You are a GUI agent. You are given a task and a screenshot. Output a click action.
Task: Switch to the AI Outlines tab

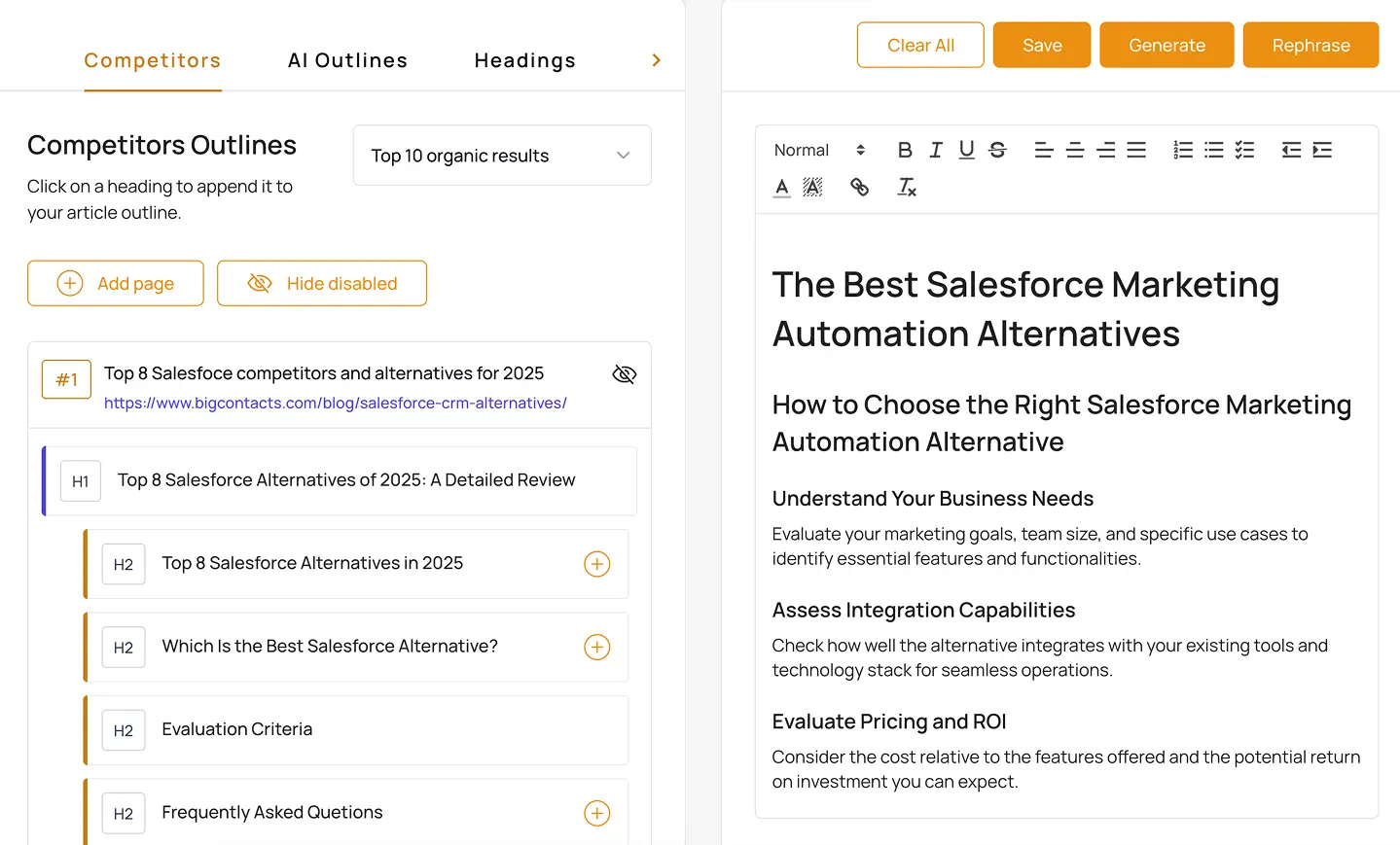(347, 60)
